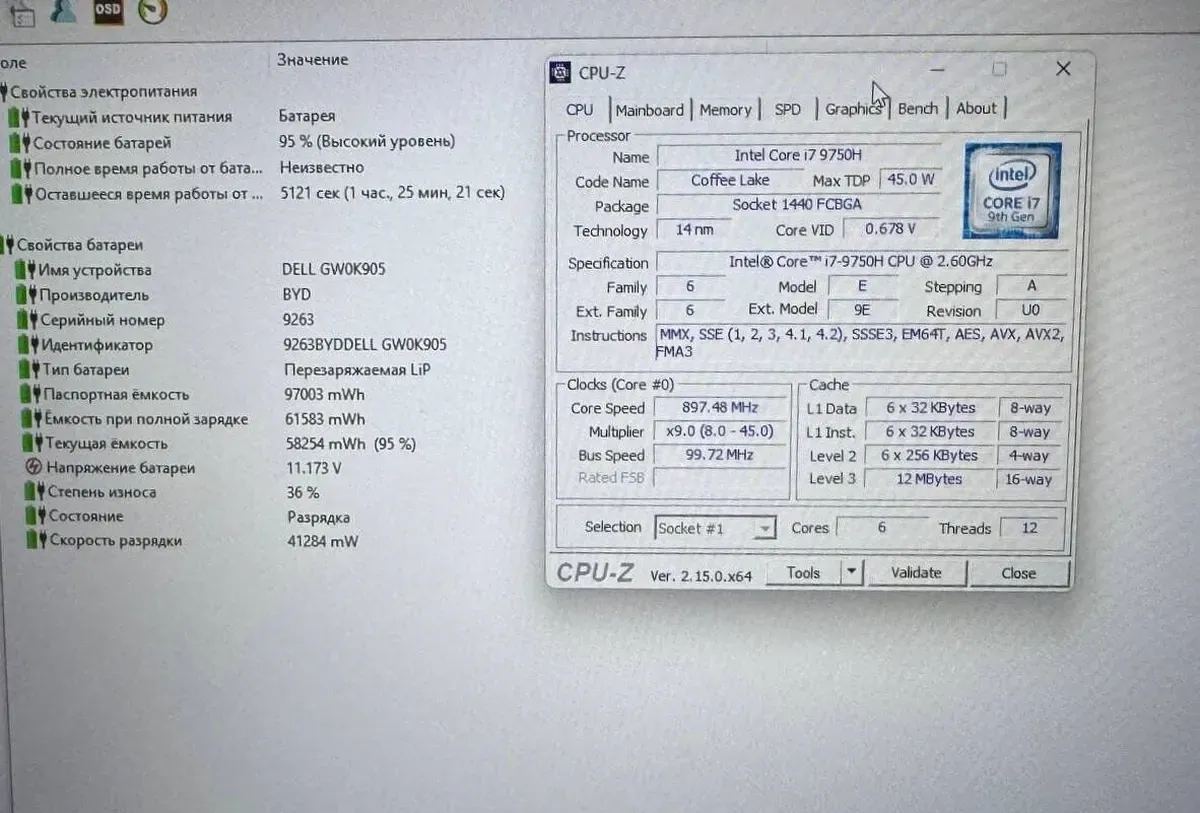Switch to the Mainboard tab
Image resolution: width=1200 pixels, height=813 pixels.
650,110
